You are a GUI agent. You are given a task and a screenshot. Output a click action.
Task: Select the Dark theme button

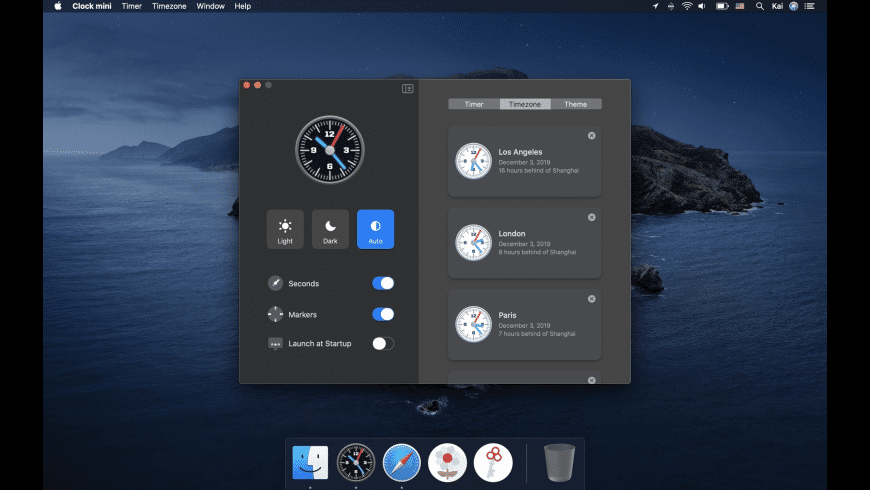coord(330,229)
